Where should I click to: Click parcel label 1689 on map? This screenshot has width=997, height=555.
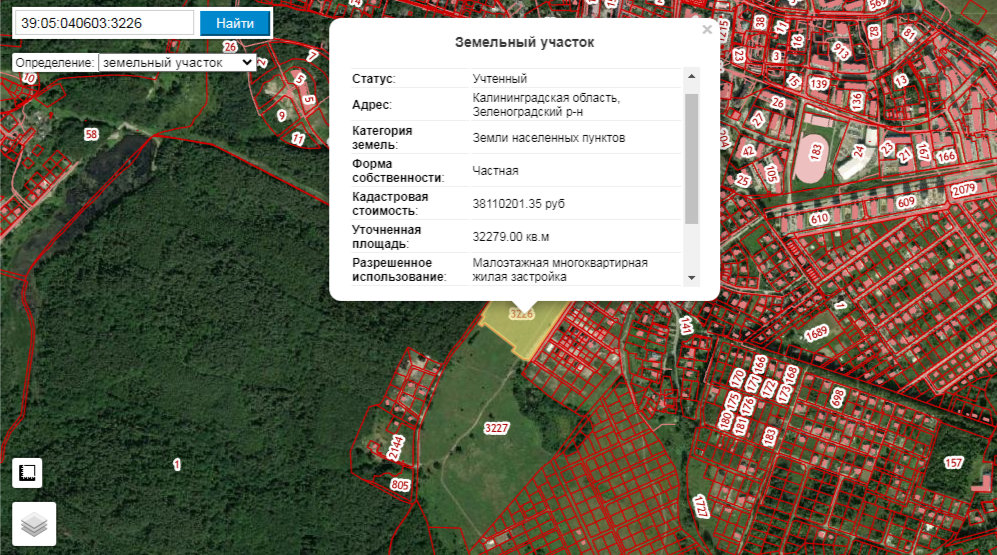coord(817,332)
